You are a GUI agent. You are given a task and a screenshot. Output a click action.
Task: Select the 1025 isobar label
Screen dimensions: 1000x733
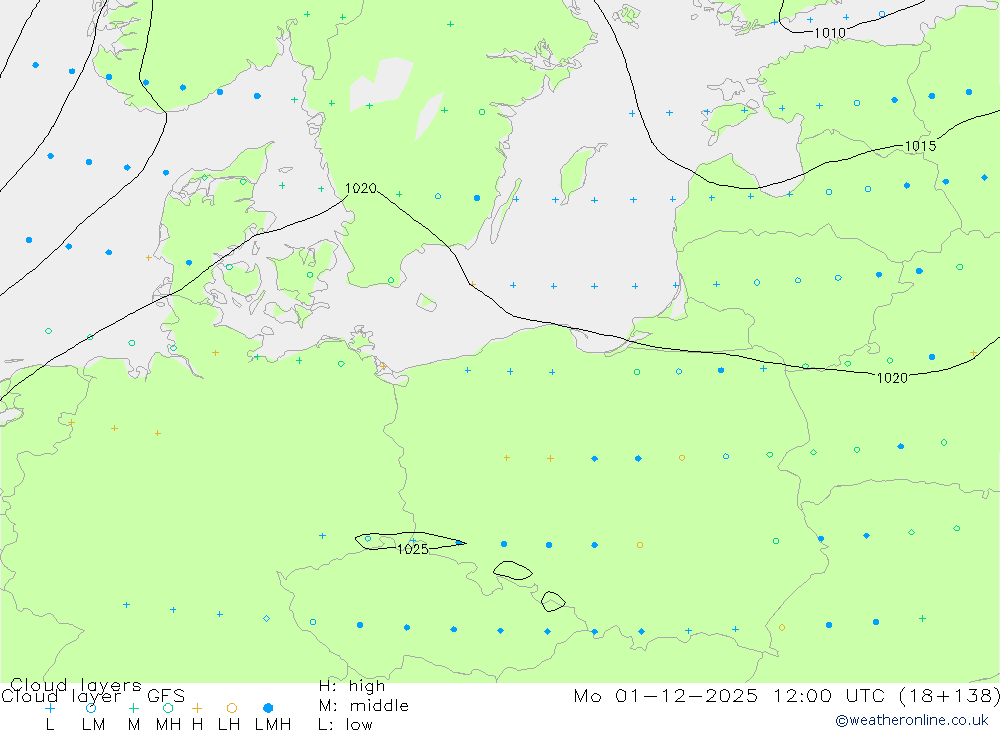pyautogui.click(x=413, y=549)
